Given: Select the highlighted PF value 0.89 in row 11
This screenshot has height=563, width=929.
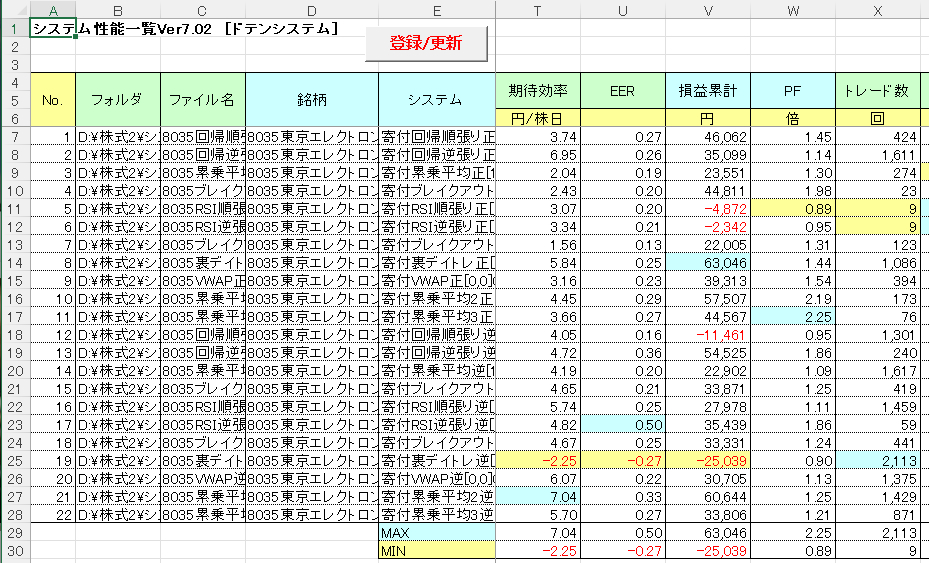Looking at the screenshot, I should click(793, 209).
